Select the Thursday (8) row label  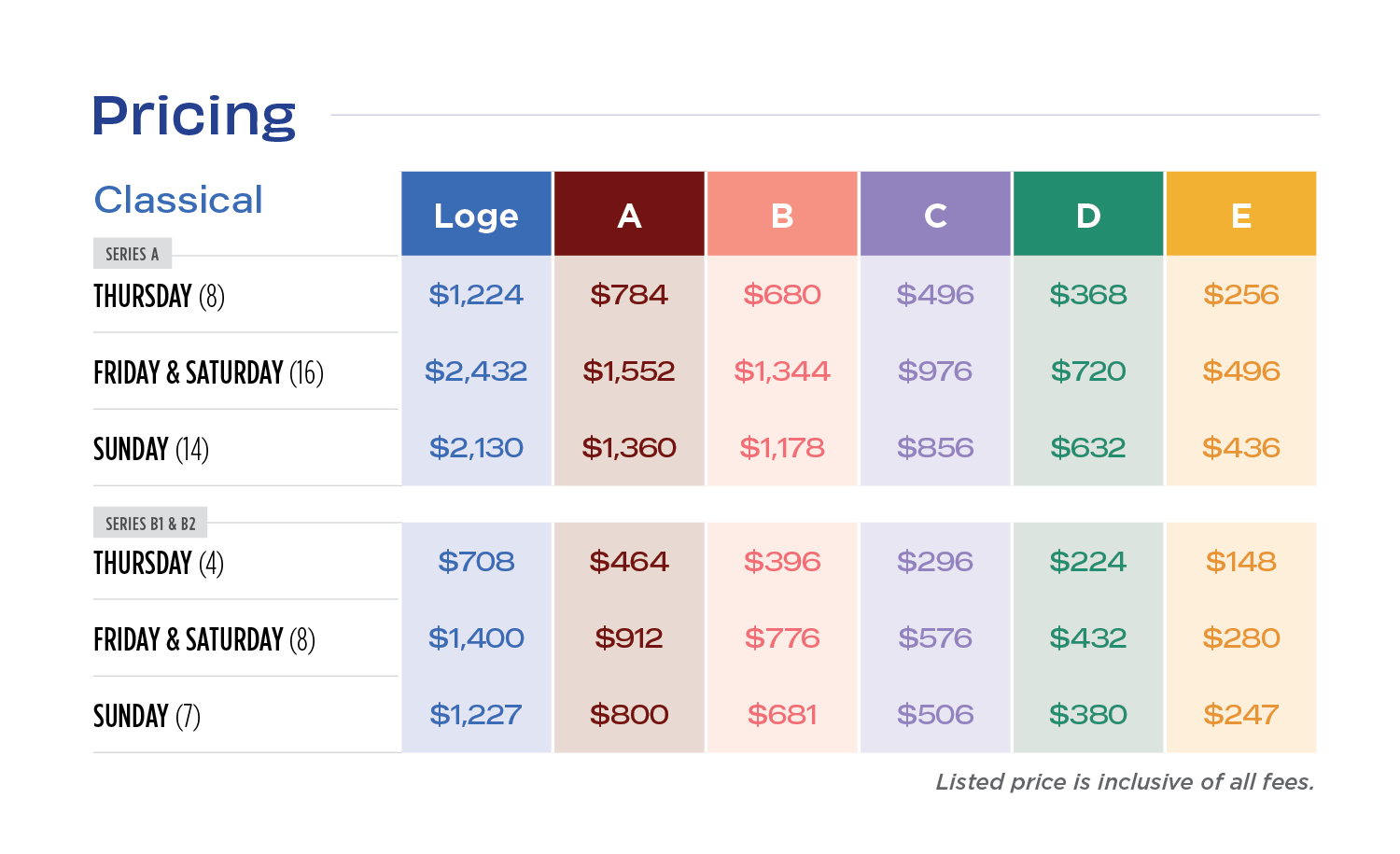point(159,297)
